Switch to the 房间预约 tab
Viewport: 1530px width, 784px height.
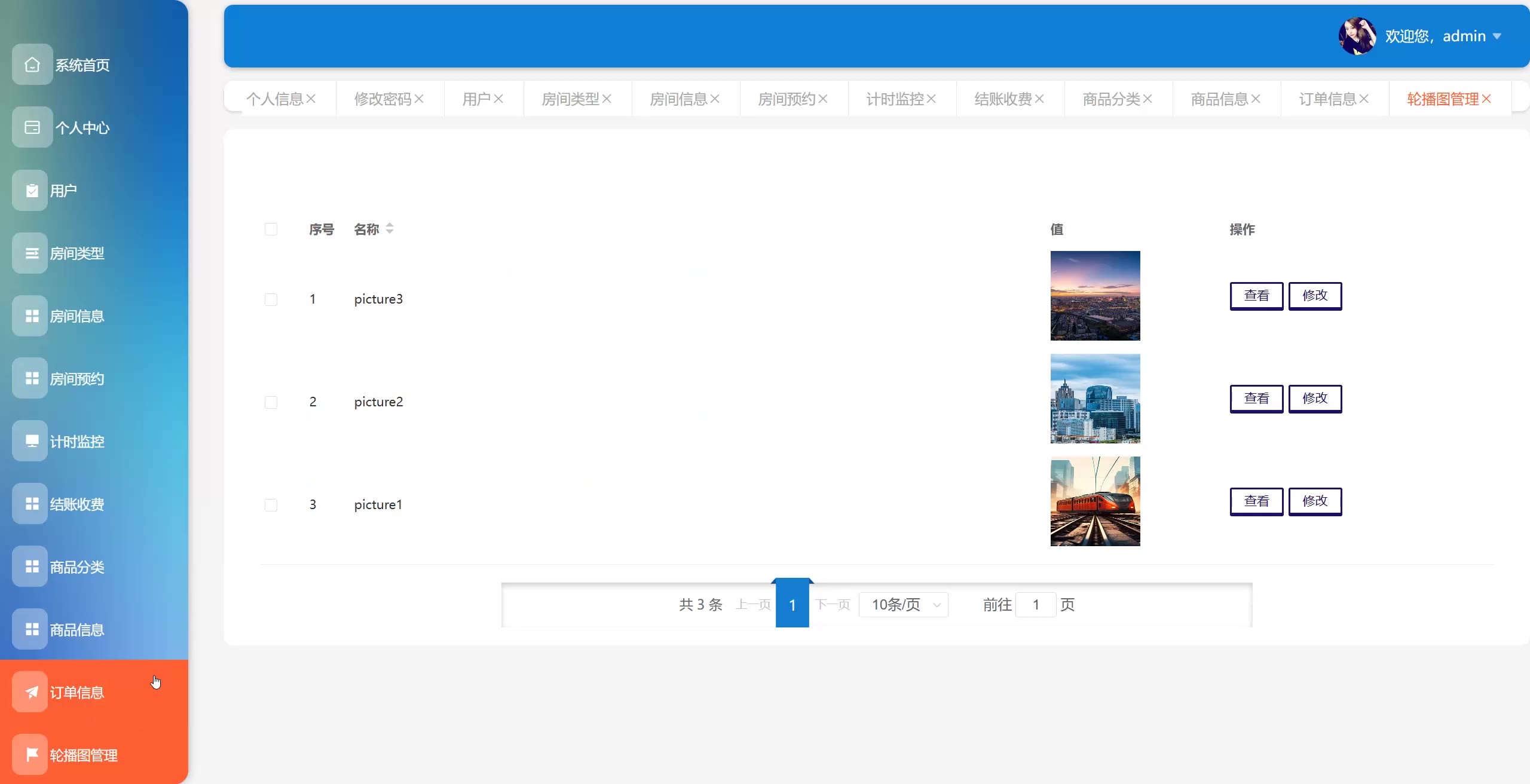[787, 99]
